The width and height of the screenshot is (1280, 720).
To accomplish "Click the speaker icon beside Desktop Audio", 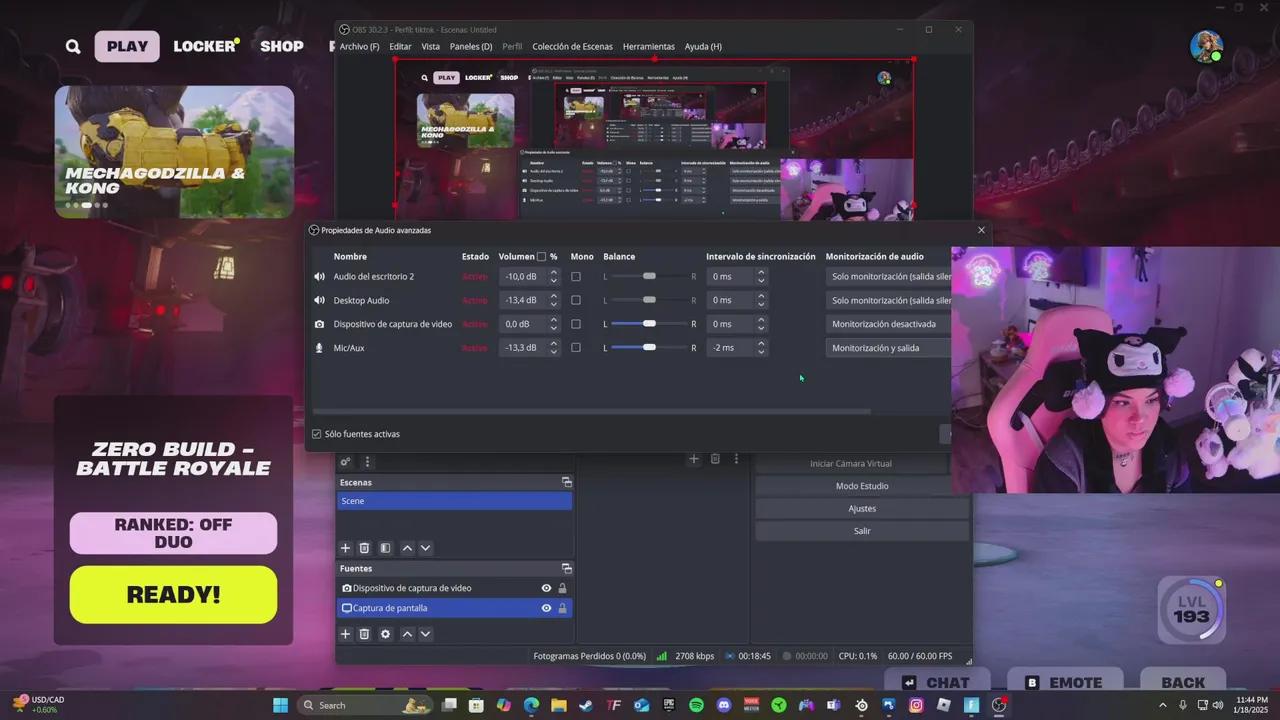I will click(x=319, y=300).
